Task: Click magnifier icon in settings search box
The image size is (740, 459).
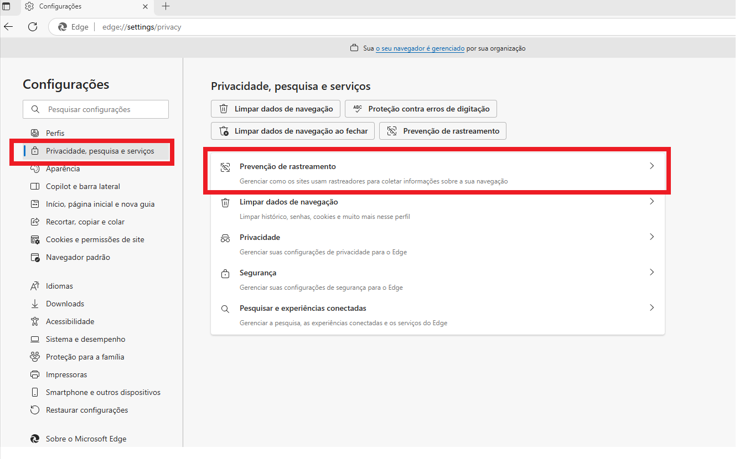Action: 35,109
